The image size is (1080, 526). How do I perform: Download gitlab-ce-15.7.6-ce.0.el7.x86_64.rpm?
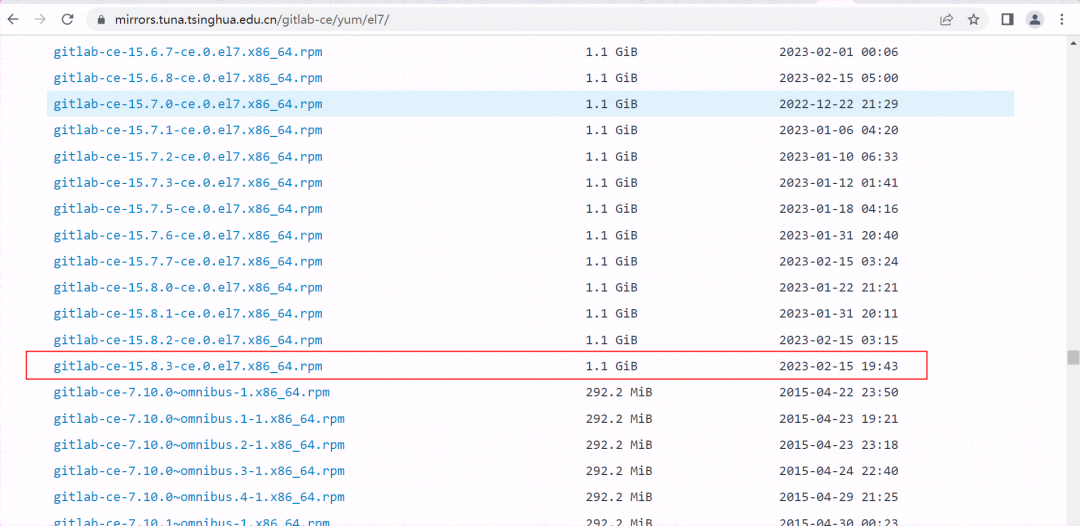[188, 235]
